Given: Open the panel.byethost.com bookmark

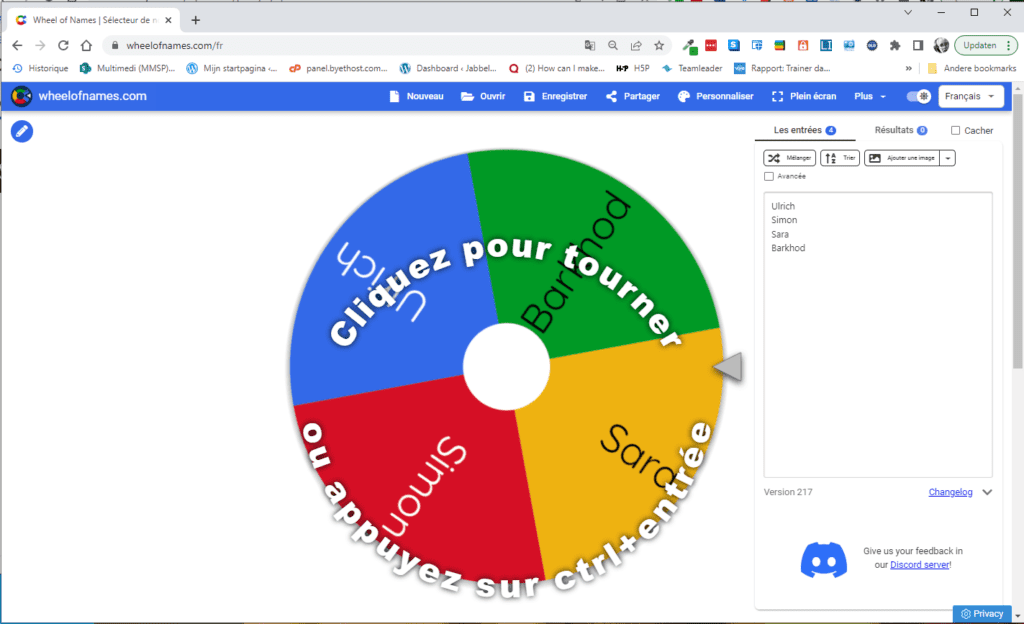Looking at the screenshot, I should coord(338,68).
